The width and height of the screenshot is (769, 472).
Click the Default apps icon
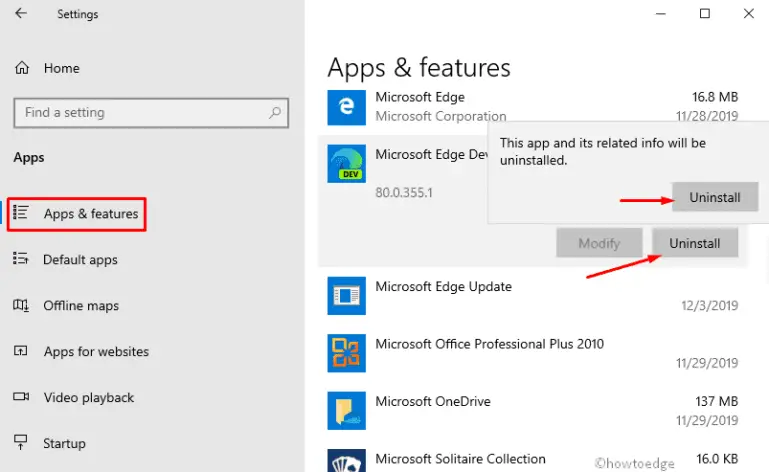pyautogui.click(x=21, y=258)
